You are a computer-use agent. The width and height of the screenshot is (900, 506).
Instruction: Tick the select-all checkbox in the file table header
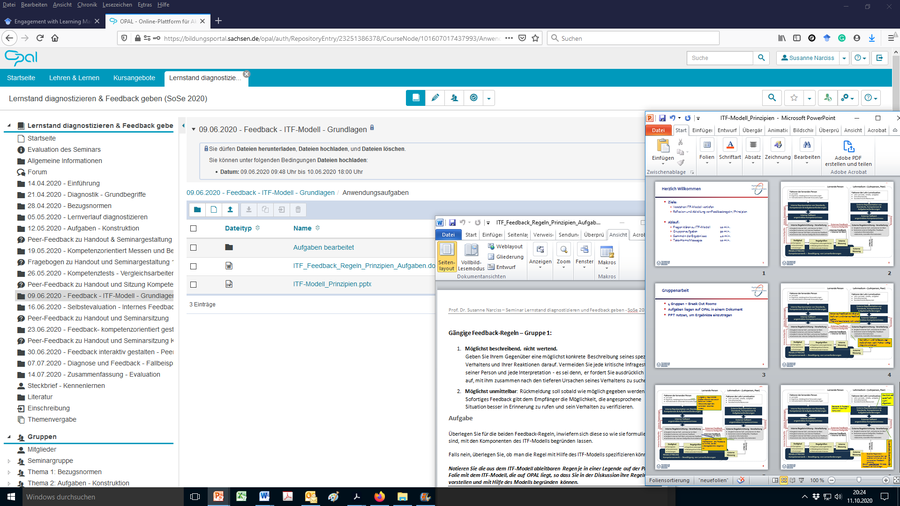(x=193, y=228)
